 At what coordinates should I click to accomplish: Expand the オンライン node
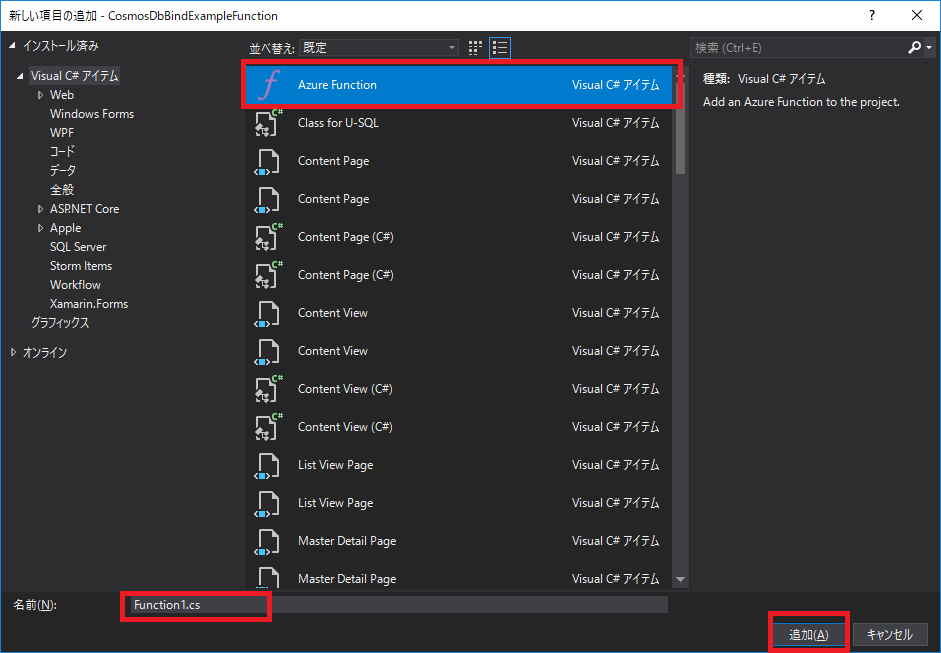13,352
